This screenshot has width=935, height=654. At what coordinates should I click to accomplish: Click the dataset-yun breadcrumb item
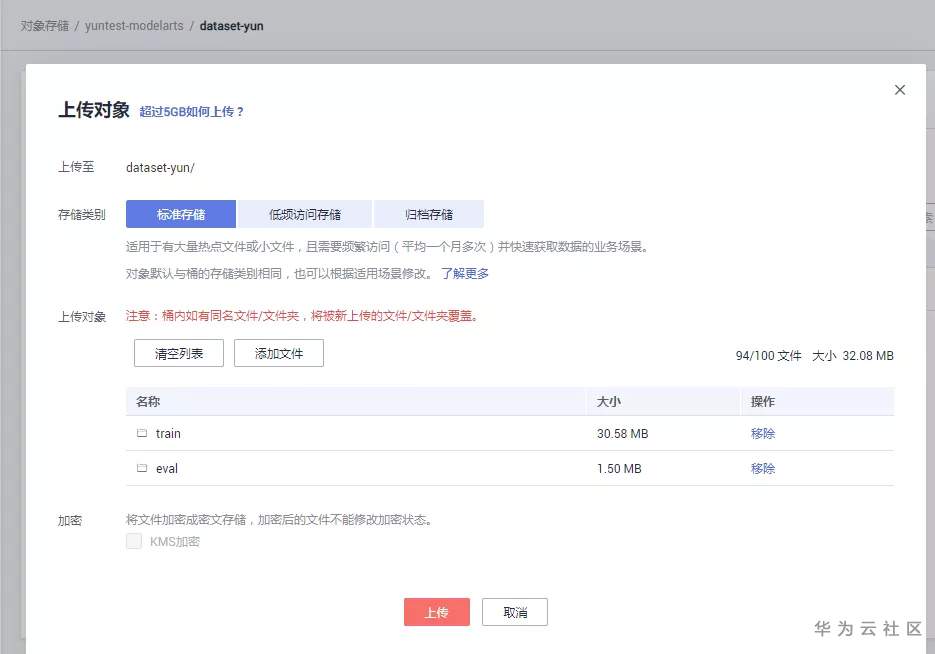point(231,26)
